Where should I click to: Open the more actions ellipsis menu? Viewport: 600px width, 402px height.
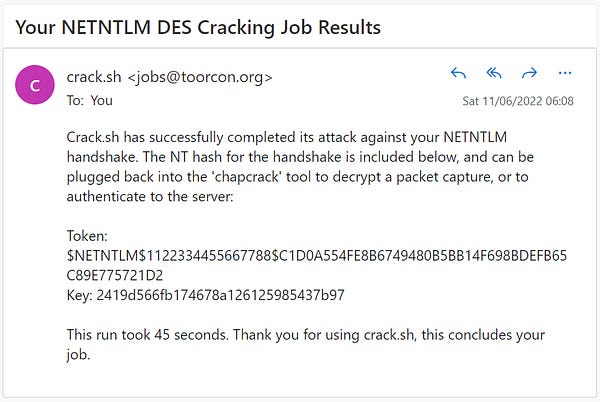pos(565,73)
